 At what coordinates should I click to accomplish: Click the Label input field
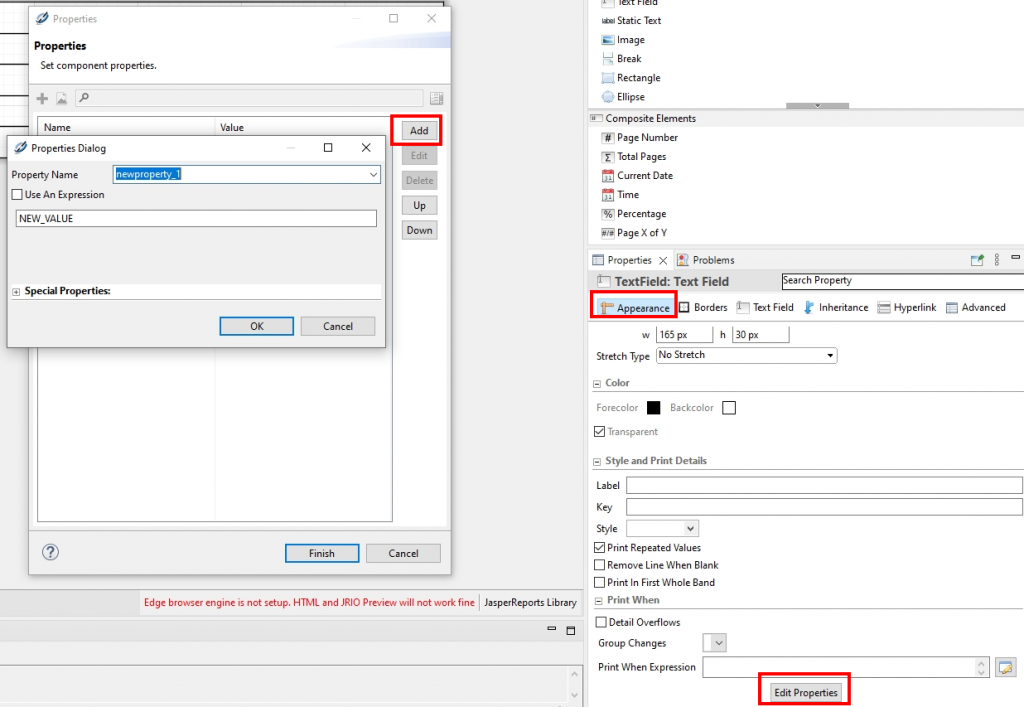point(824,485)
